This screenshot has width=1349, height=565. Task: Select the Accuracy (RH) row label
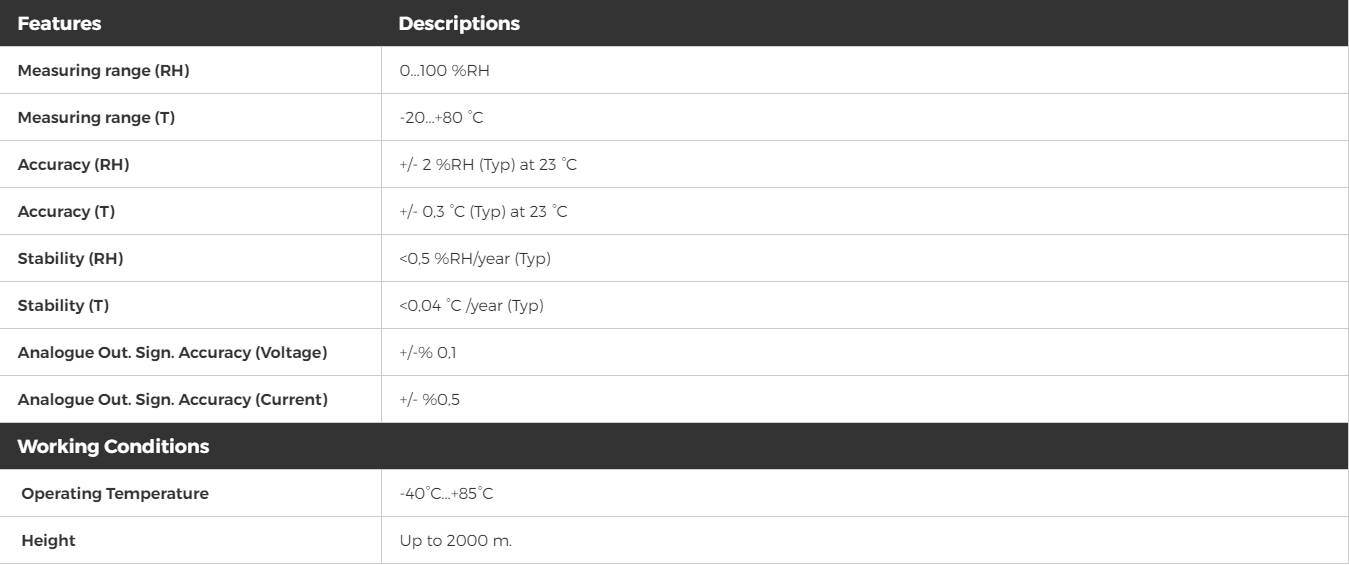(73, 165)
